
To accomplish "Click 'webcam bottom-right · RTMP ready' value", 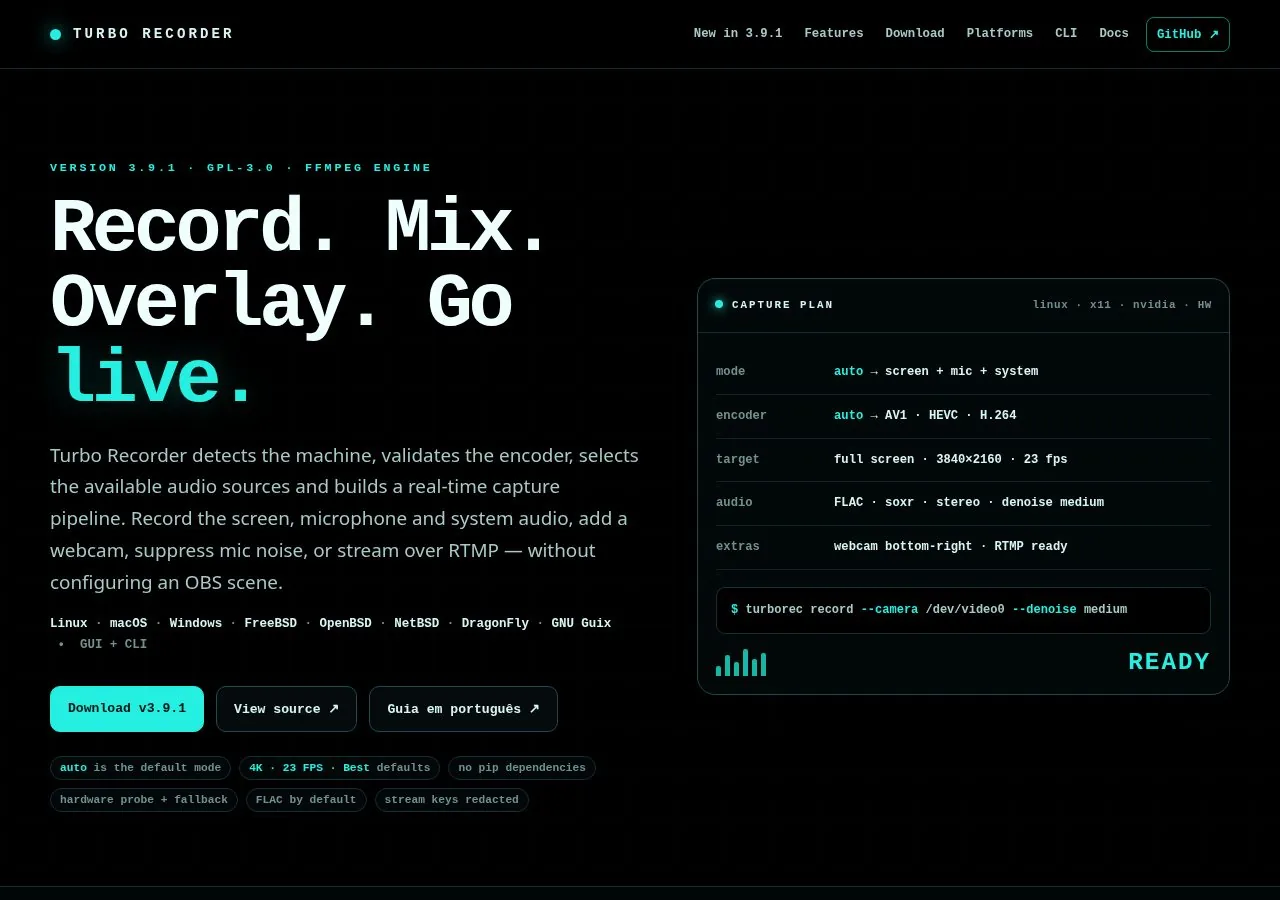I will (951, 547).
